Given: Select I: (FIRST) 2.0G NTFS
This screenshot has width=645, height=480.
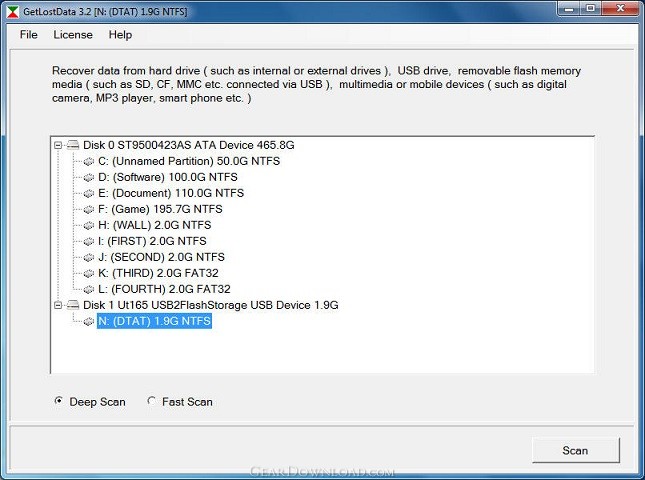Looking at the screenshot, I should (152, 241).
